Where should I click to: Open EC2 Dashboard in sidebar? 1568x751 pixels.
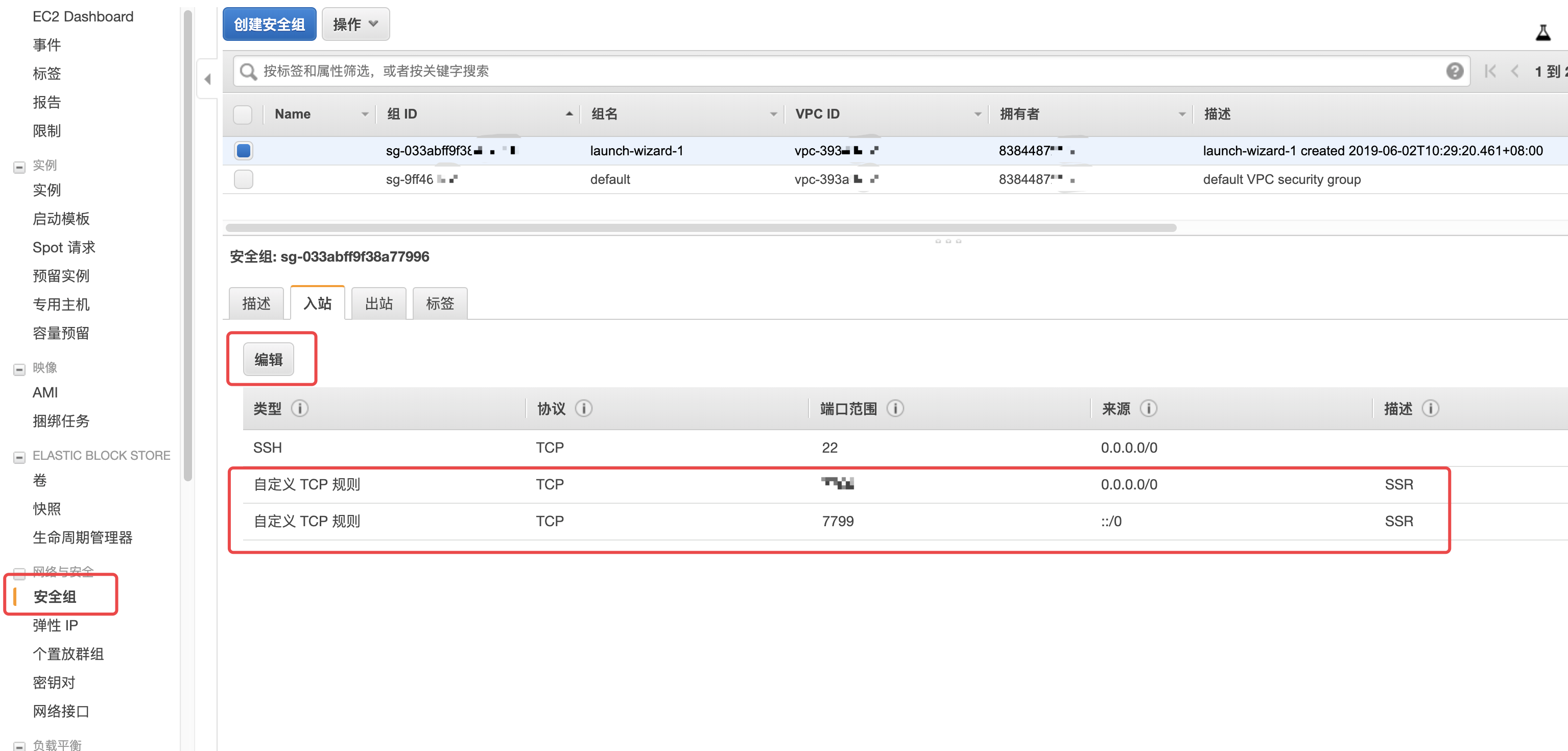[83, 16]
